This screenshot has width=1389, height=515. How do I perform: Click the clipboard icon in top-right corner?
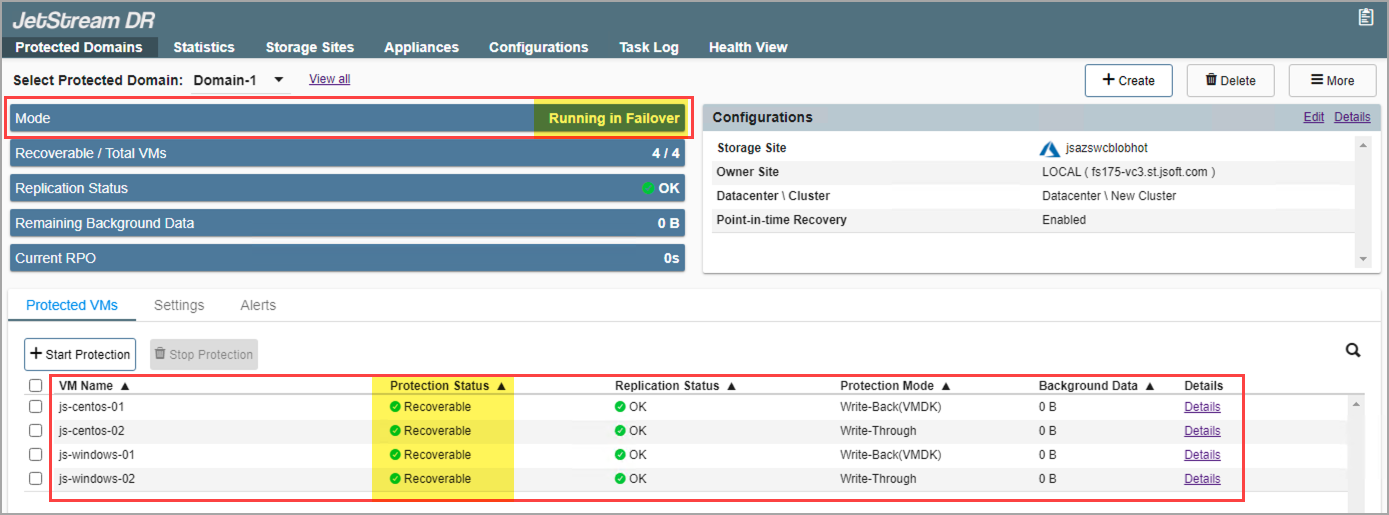[x=1366, y=17]
